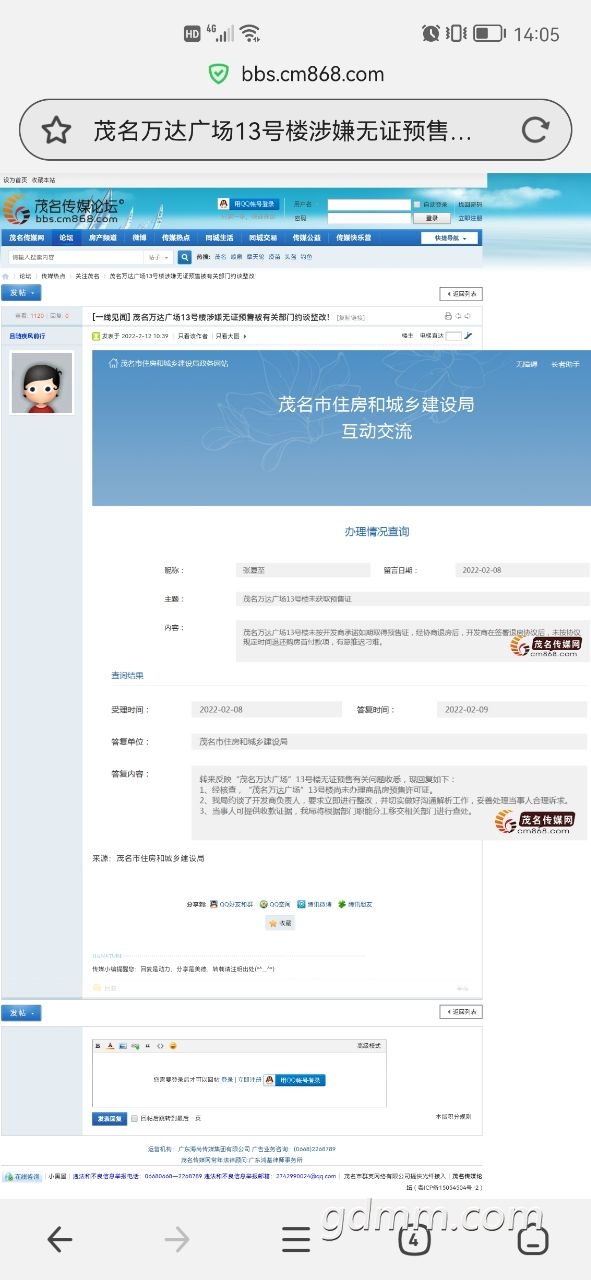Open the tab switcher showing 4 tabs

click(x=414, y=1240)
